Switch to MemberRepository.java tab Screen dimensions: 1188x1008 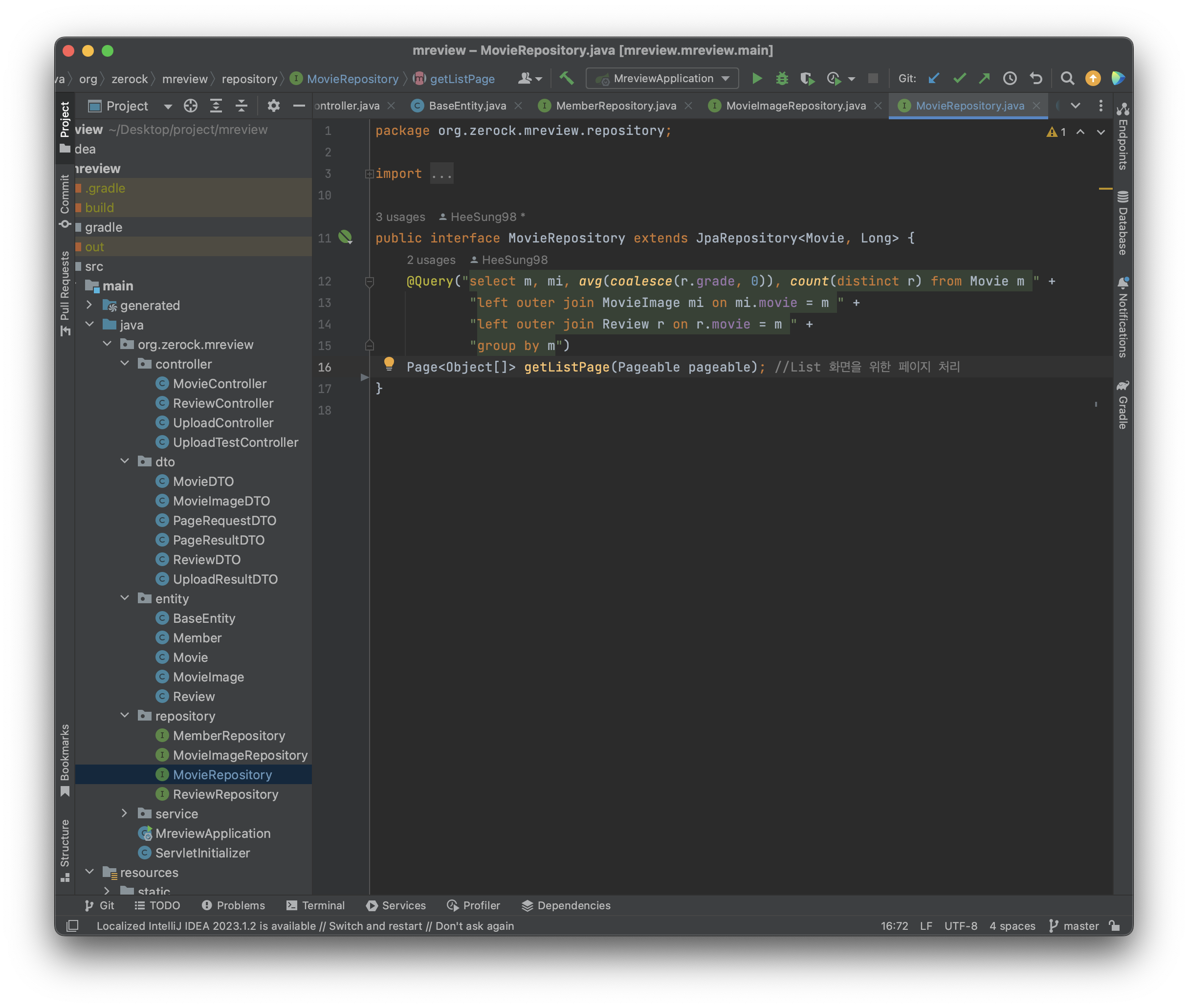pos(616,106)
